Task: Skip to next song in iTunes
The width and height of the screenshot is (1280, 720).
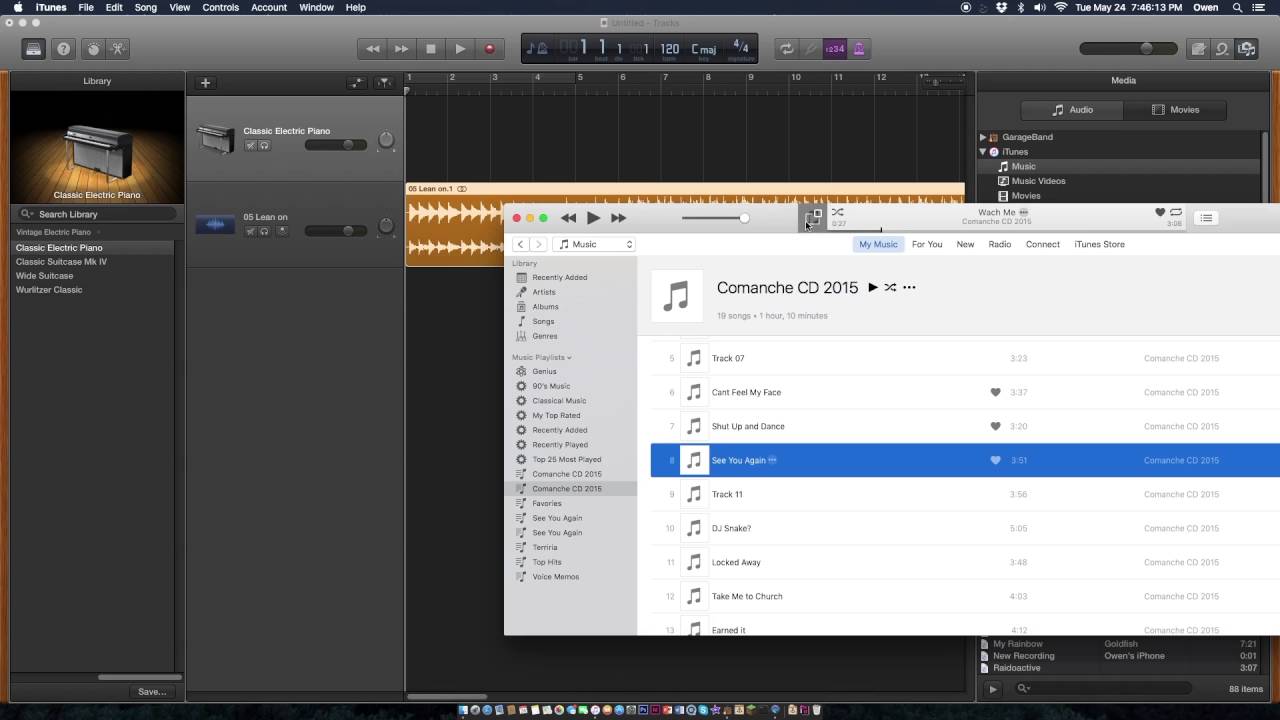Action: [619, 218]
